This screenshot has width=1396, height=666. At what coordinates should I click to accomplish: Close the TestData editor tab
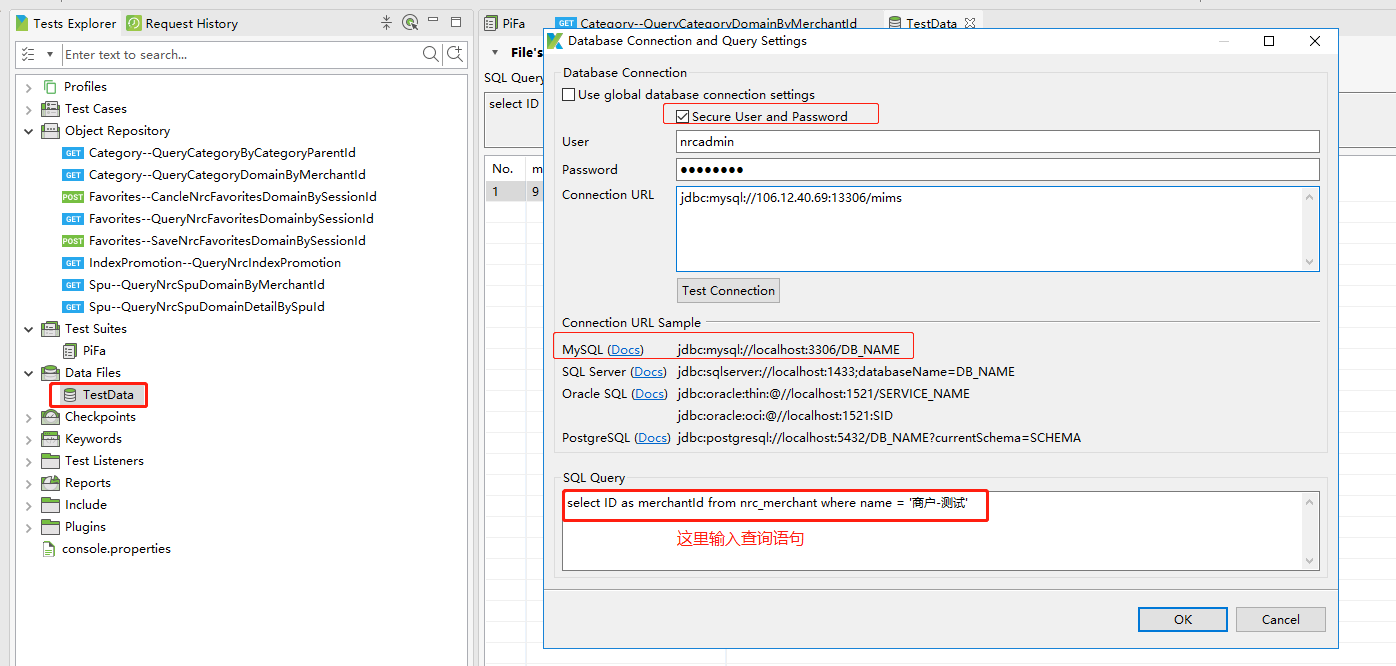tap(970, 23)
